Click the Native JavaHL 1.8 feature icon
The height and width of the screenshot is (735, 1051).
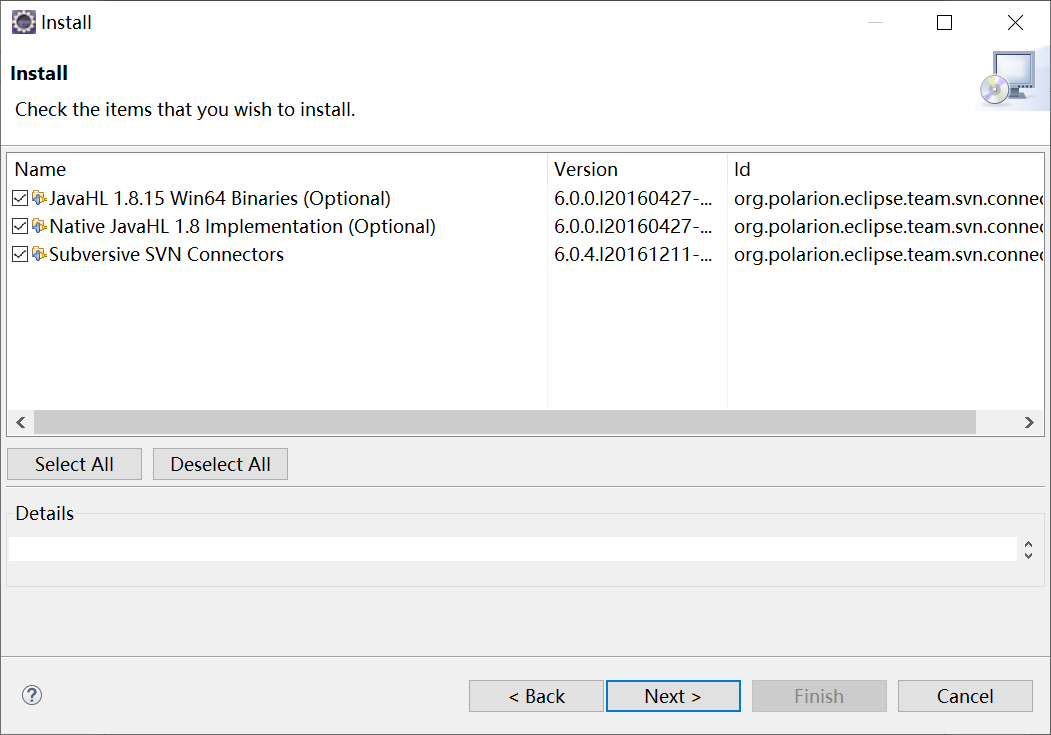point(39,226)
